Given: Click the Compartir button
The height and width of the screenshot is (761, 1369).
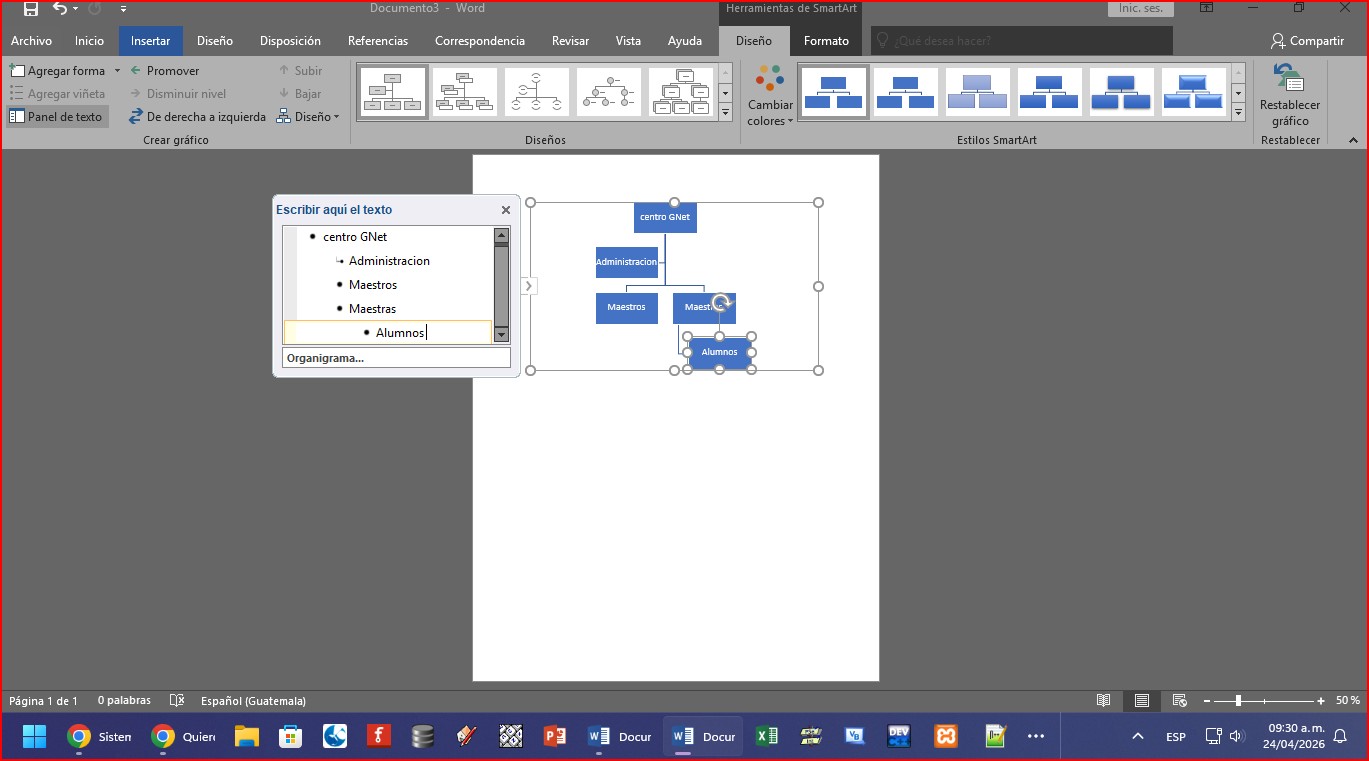Looking at the screenshot, I should click(1307, 41).
